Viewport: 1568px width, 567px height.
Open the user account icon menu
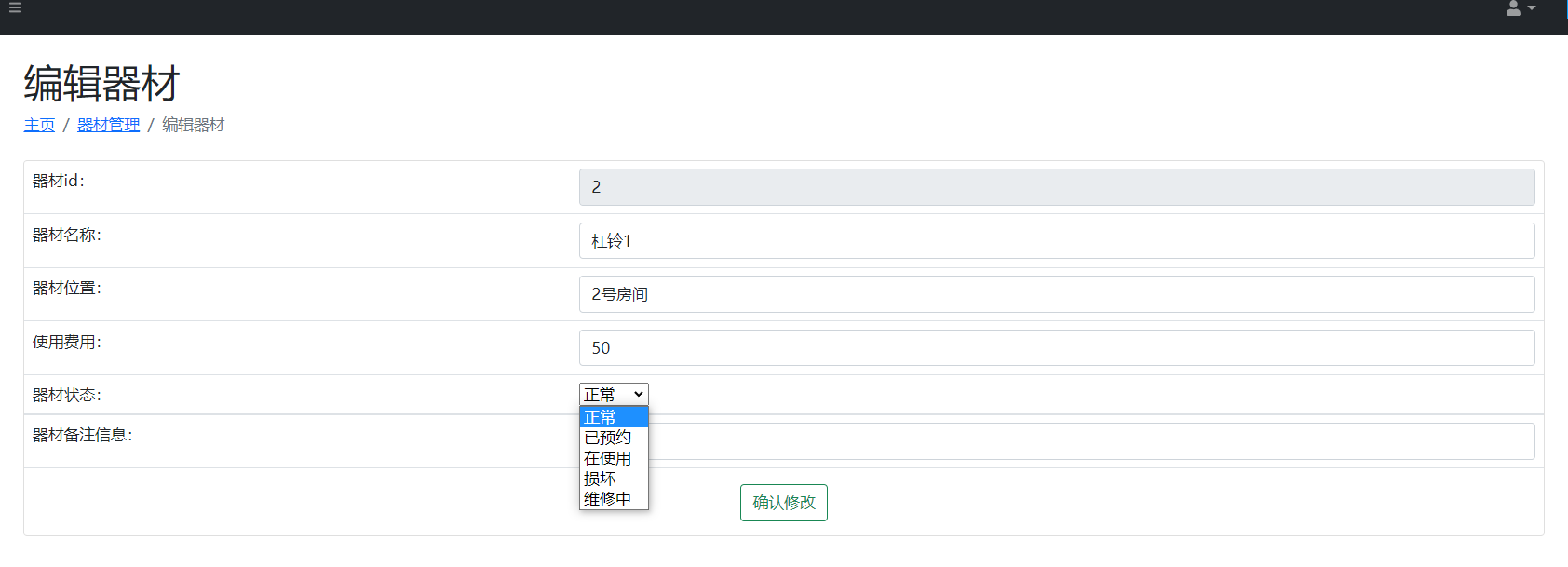tap(1520, 8)
